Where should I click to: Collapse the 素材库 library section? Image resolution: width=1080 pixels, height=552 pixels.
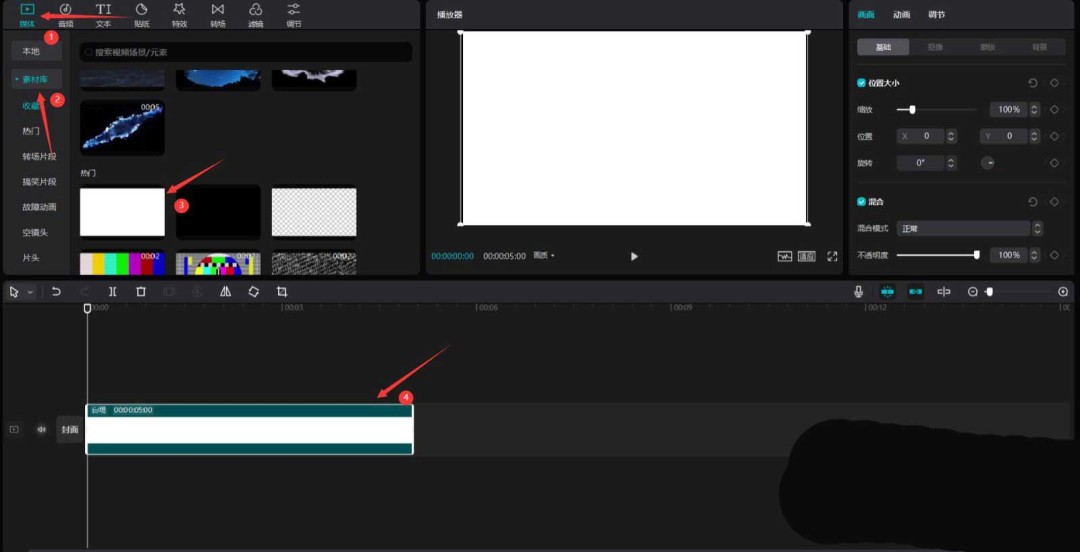(x=37, y=79)
